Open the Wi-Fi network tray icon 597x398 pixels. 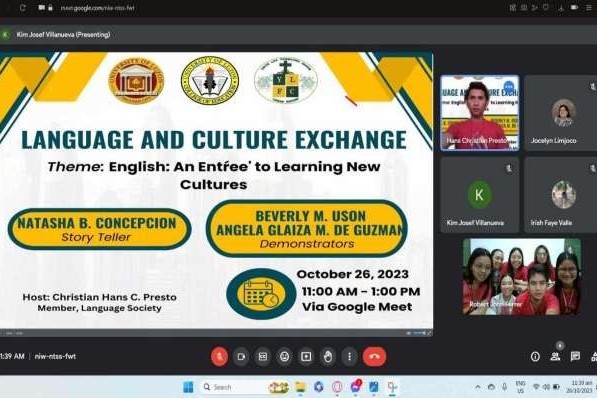click(536, 387)
